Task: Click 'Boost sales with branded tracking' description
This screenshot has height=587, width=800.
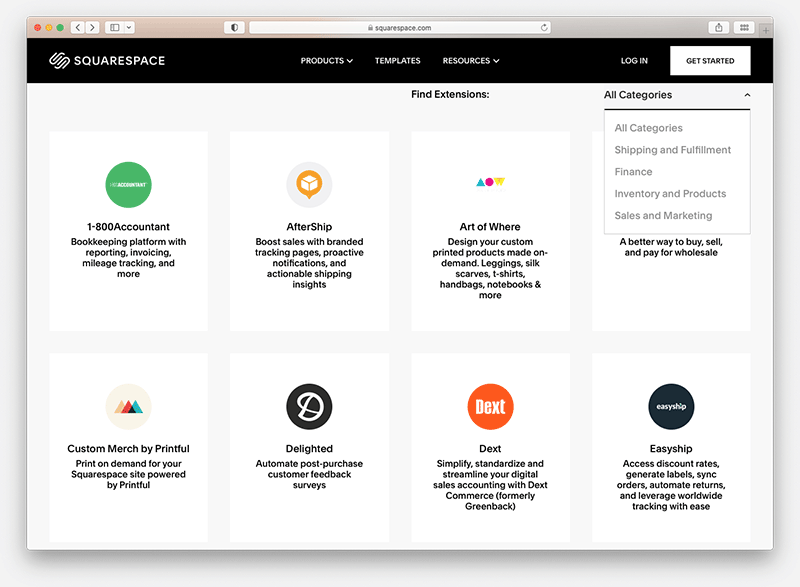Action: [309, 263]
